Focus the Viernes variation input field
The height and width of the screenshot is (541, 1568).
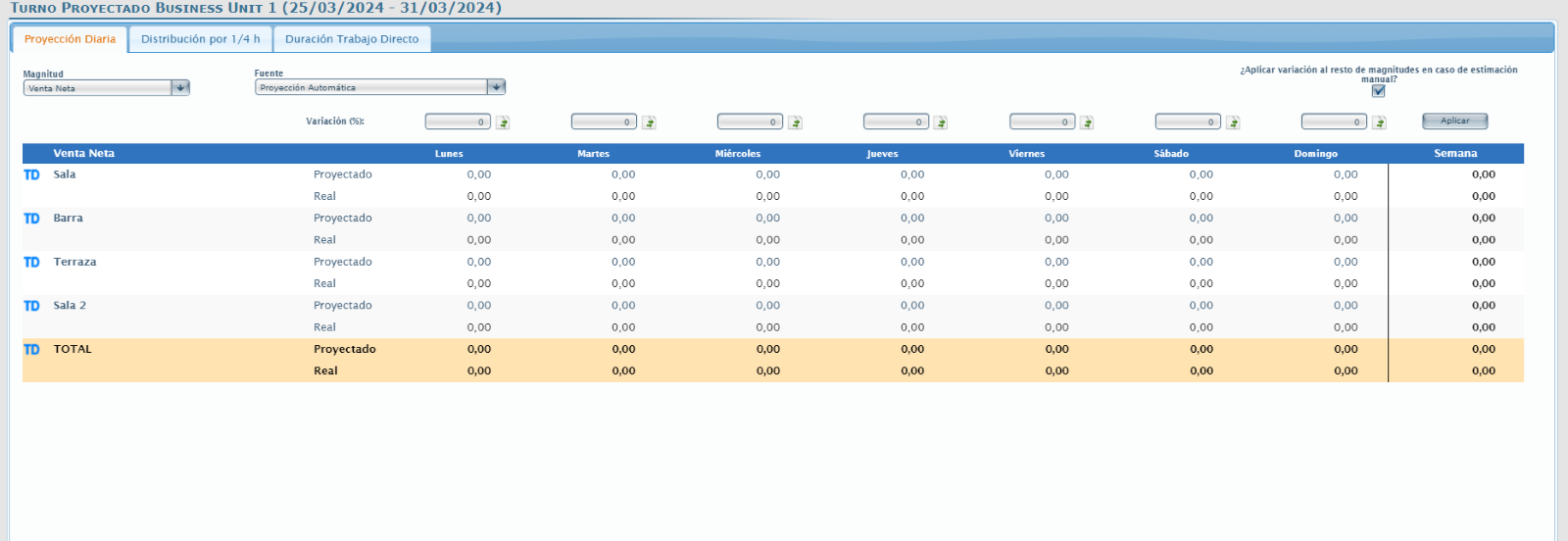[x=1042, y=122]
